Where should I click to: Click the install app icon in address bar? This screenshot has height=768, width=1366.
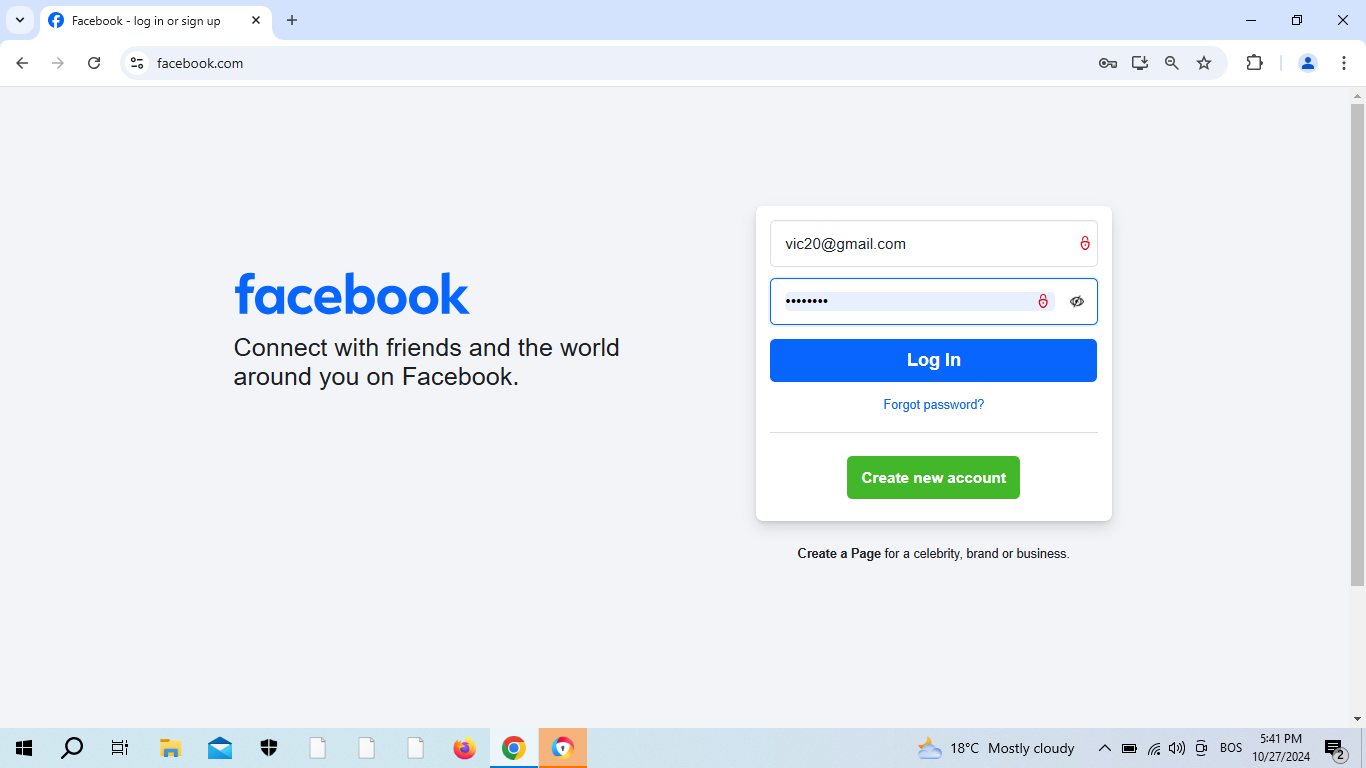pos(1140,63)
